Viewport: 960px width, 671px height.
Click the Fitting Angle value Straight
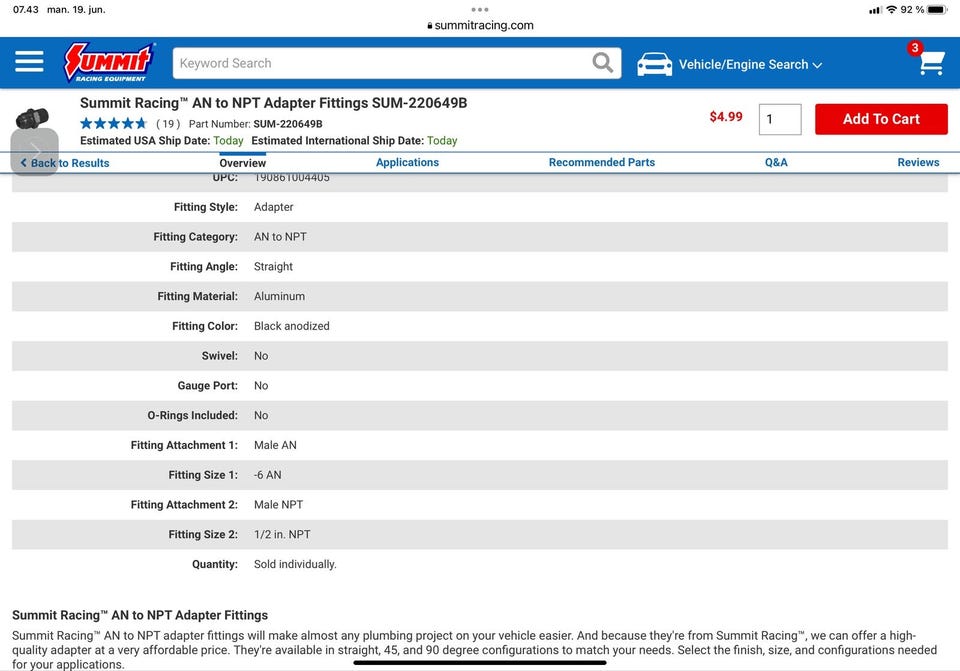click(273, 266)
